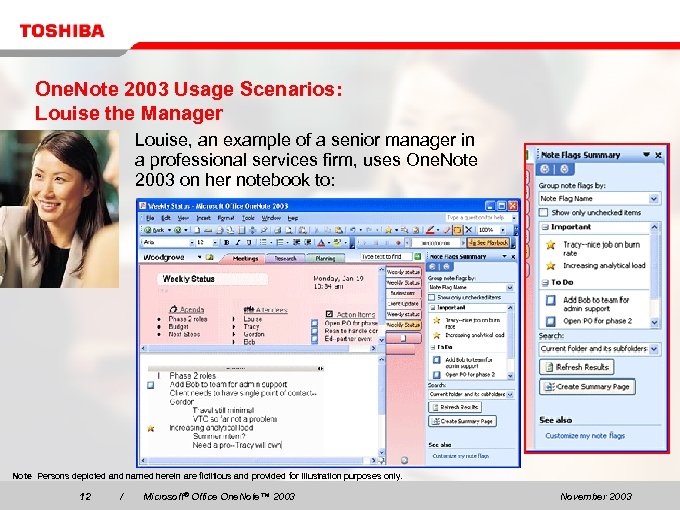Click the highlighted Selection Tool icon
The width and height of the screenshot is (680, 510).
pyautogui.click(x=458, y=230)
